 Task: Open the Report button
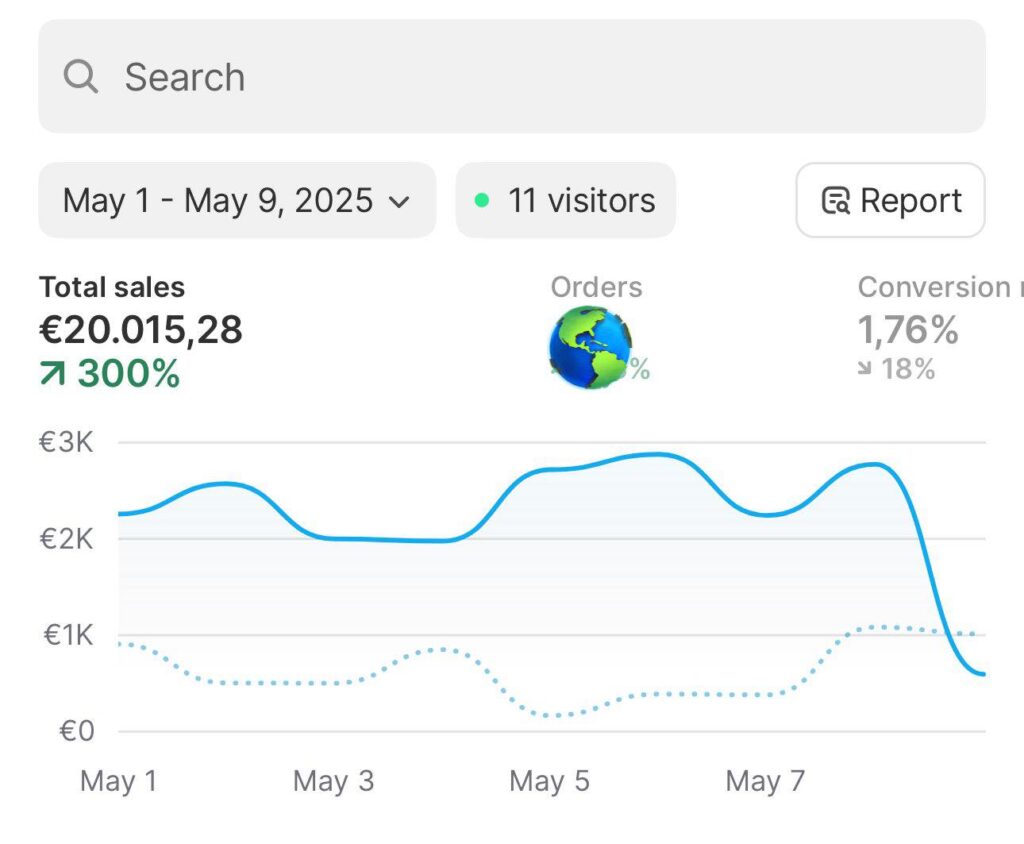pos(890,200)
